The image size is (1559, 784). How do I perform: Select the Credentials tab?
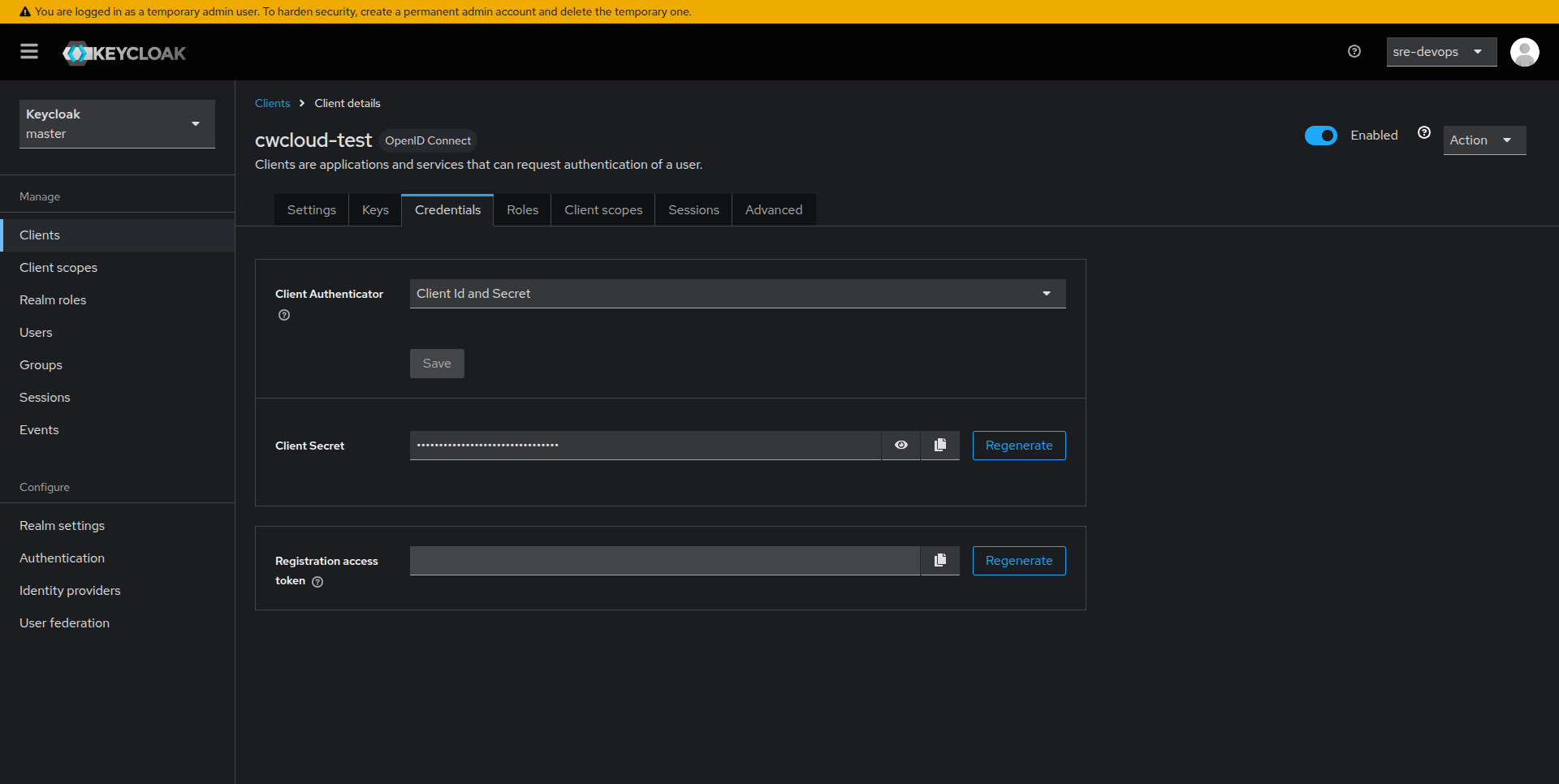point(447,210)
